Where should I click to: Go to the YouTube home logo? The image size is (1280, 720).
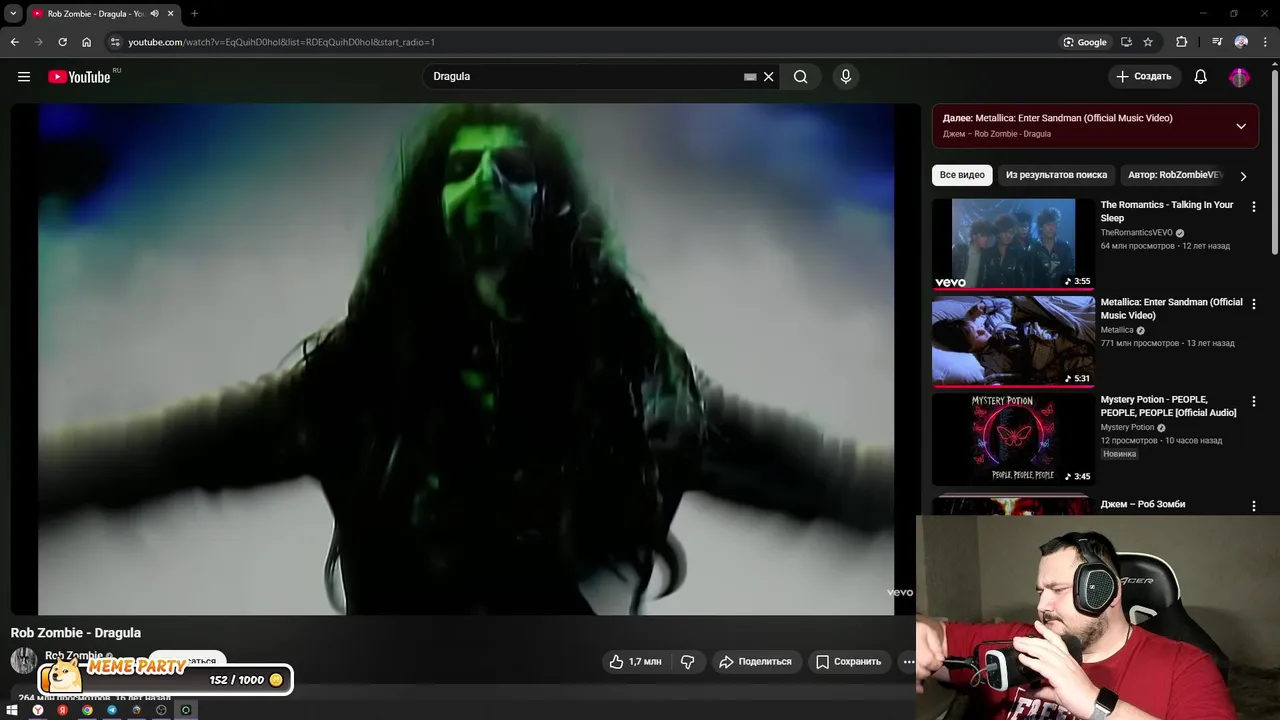click(79, 77)
